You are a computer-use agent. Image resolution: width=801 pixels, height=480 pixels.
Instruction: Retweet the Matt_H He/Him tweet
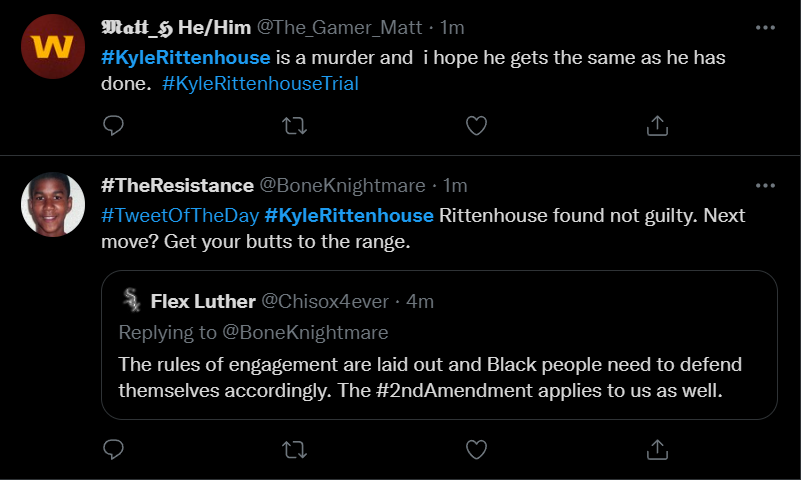295,125
